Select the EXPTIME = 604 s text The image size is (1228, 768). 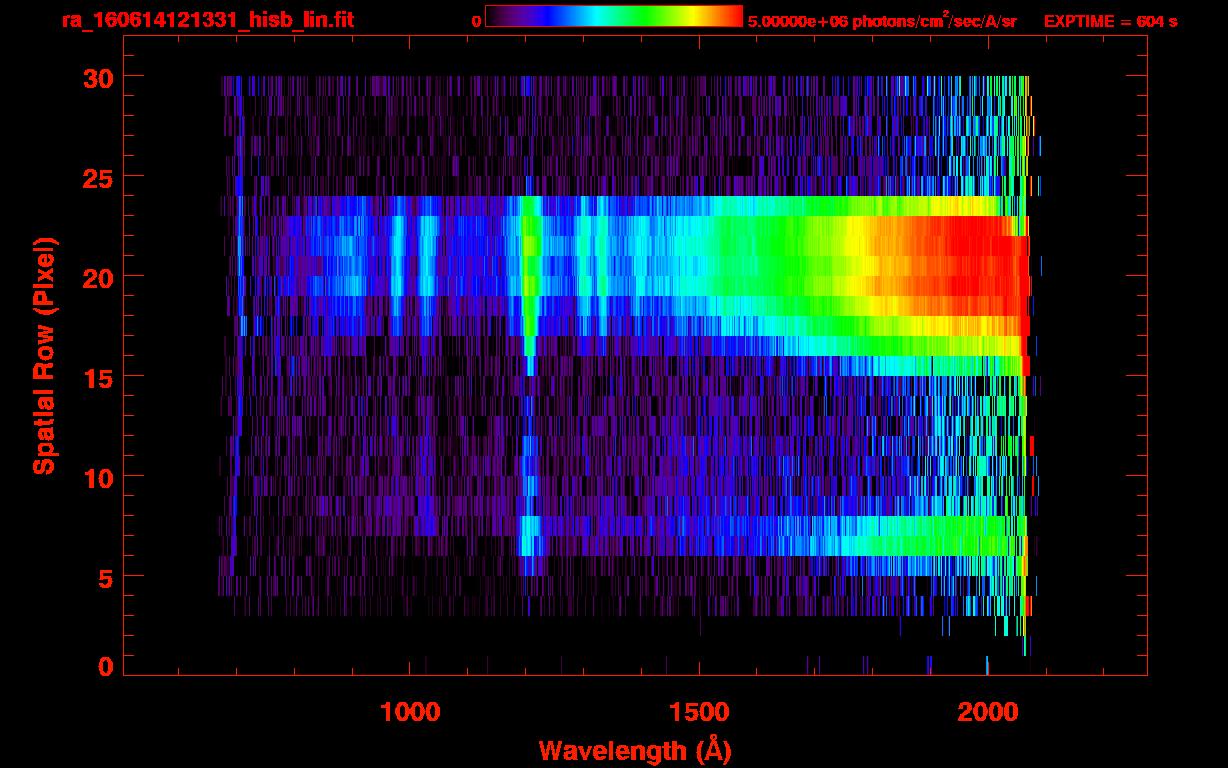(1110, 21)
